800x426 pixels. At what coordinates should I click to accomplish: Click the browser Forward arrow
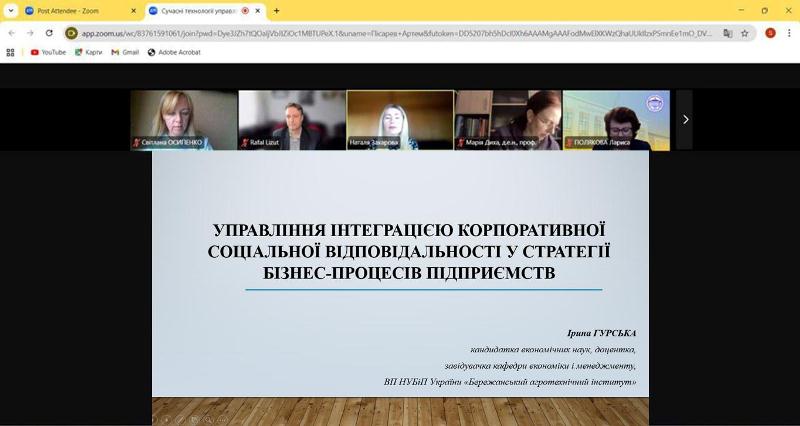coord(29,33)
